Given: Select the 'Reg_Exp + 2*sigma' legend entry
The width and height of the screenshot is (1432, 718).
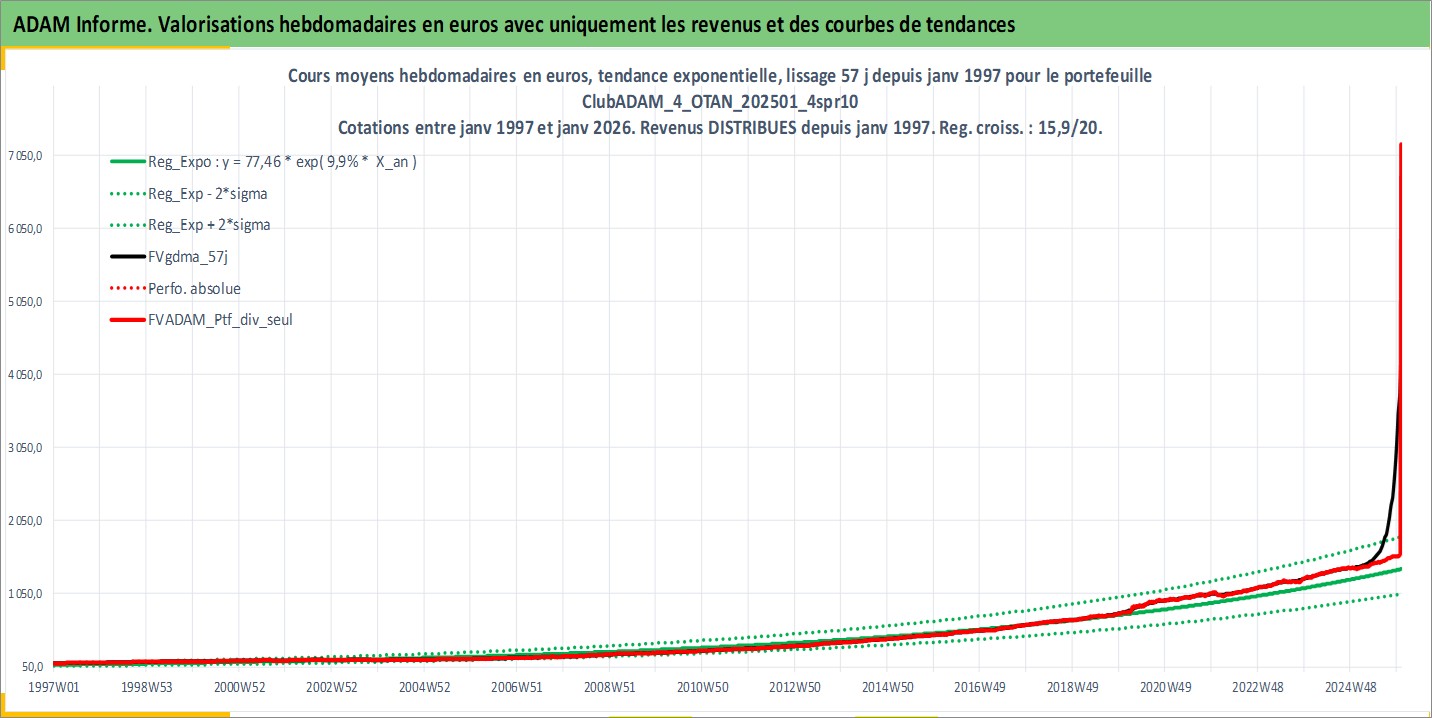Looking at the screenshot, I should 190,225.
